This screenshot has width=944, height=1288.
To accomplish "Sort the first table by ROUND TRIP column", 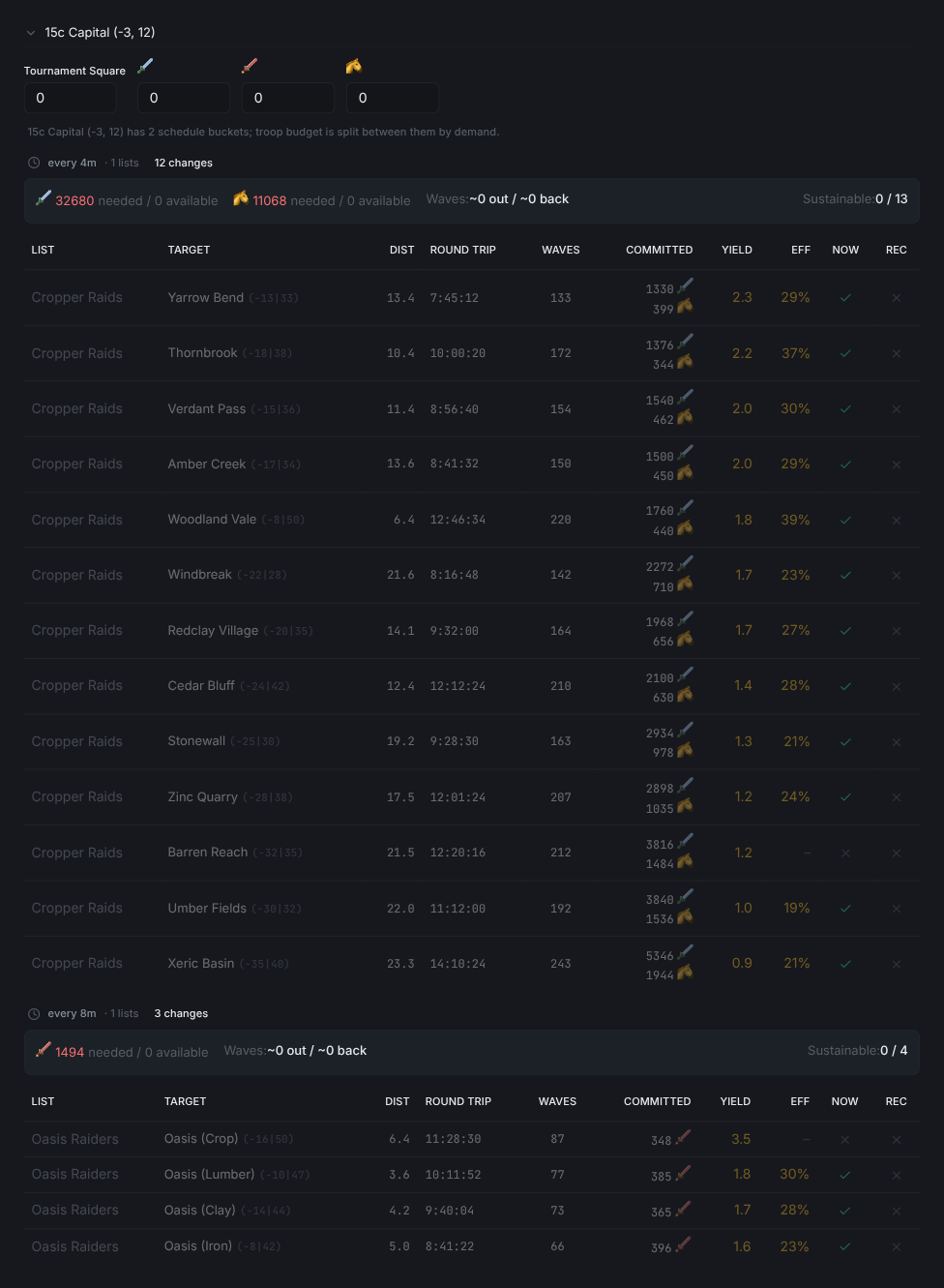I will [x=463, y=250].
